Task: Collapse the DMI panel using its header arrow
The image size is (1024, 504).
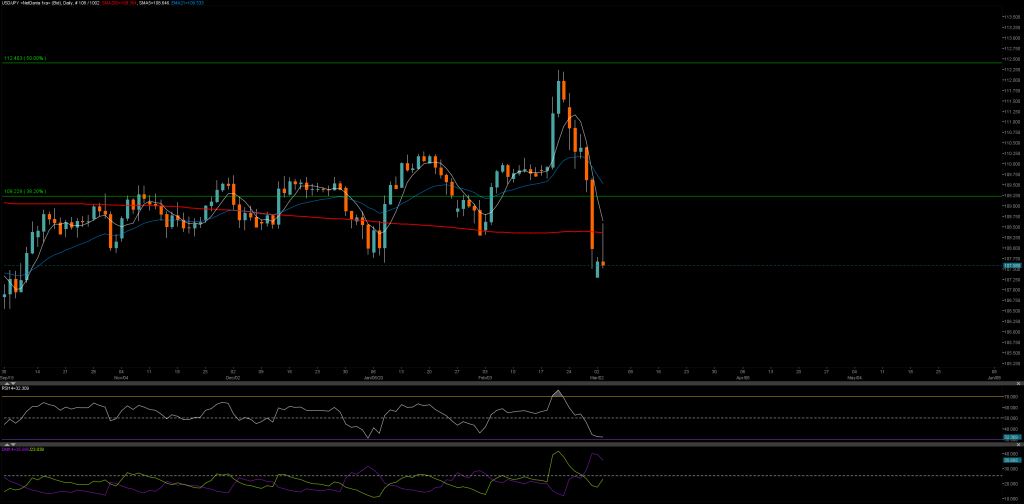Action: tap(5, 445)
